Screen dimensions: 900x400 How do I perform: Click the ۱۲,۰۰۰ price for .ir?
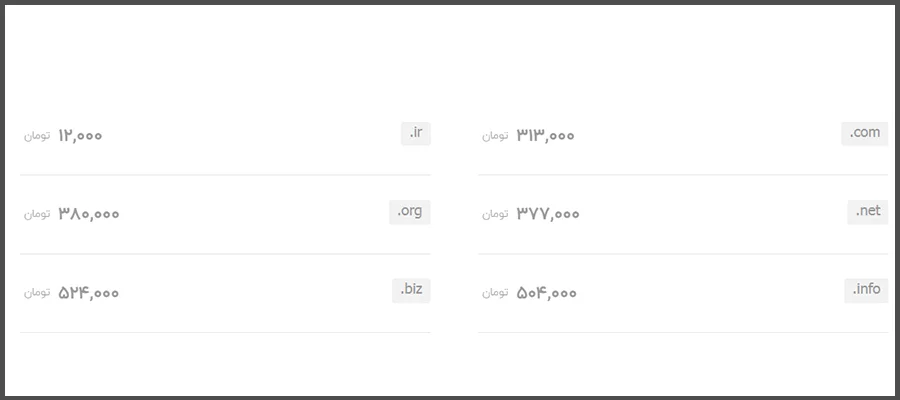[x=80, y=136]
